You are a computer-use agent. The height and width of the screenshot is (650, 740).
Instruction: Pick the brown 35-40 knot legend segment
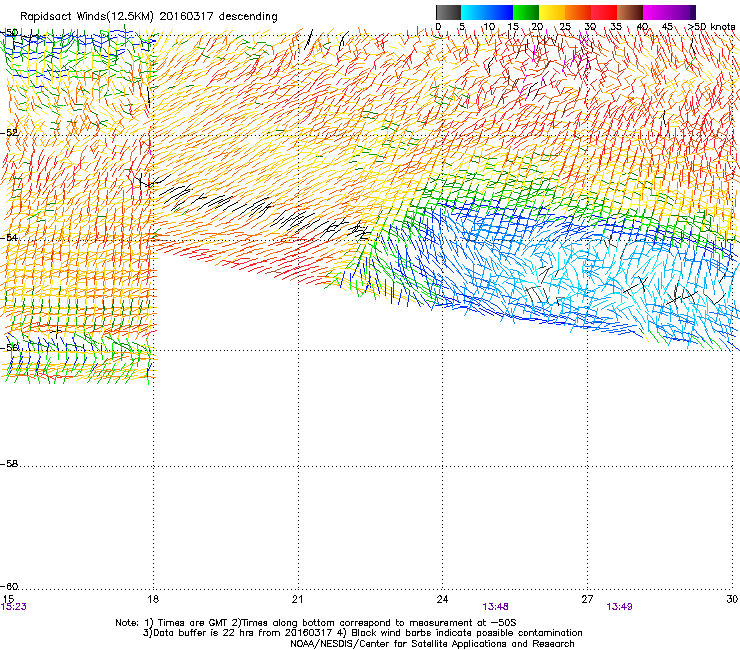tap(630, 12)
